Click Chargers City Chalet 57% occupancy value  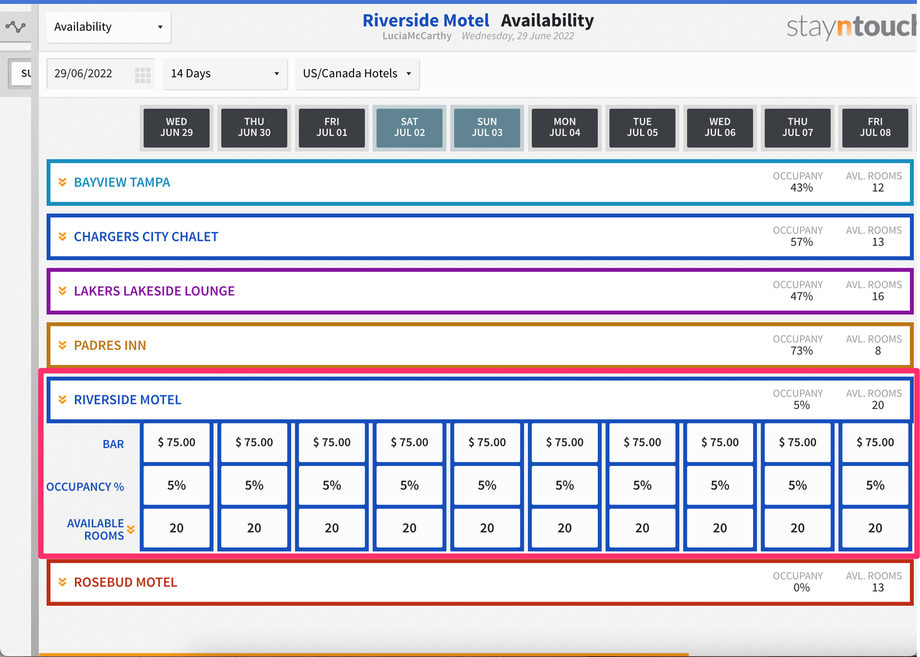[x=801, y=242]
